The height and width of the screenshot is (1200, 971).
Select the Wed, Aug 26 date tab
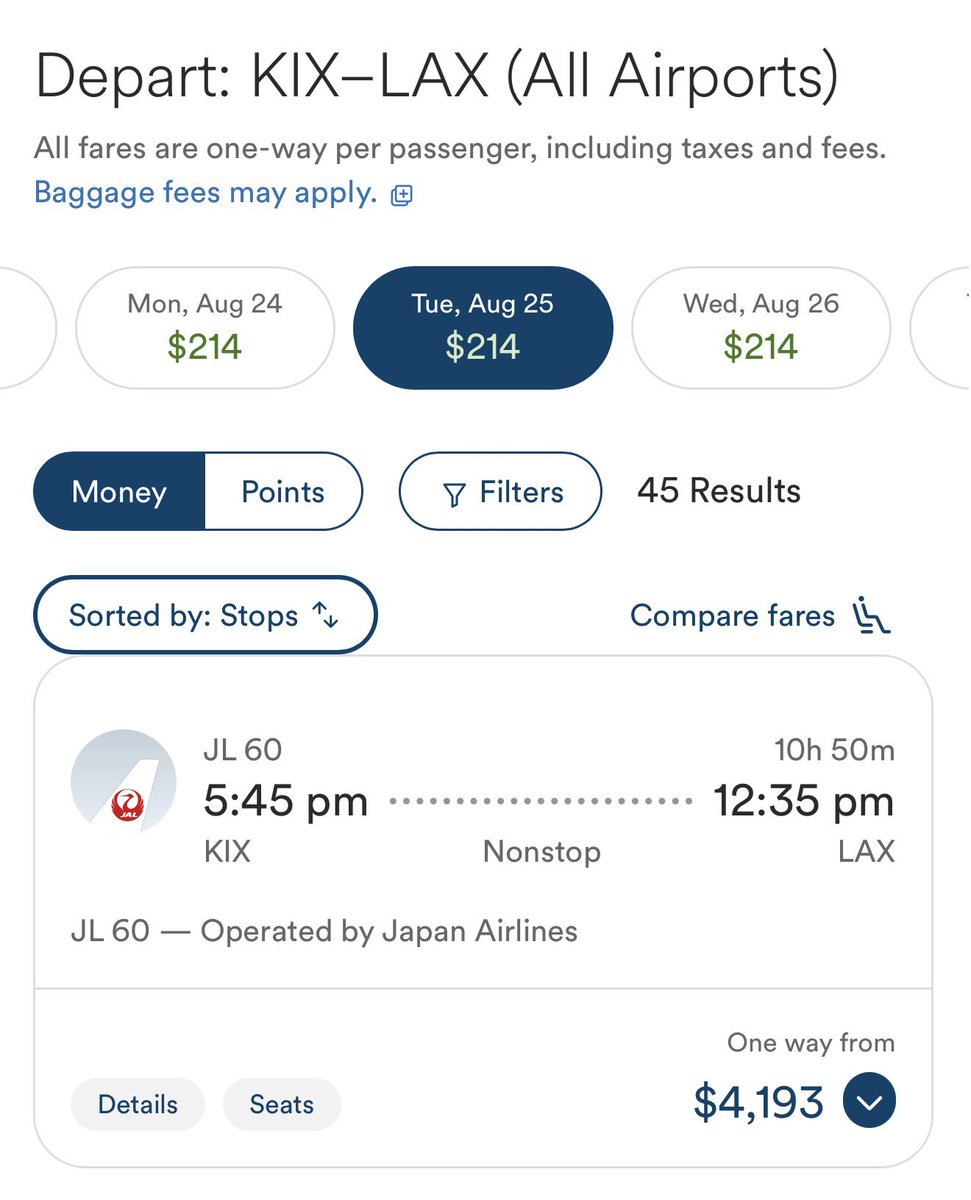coord(761,327)
